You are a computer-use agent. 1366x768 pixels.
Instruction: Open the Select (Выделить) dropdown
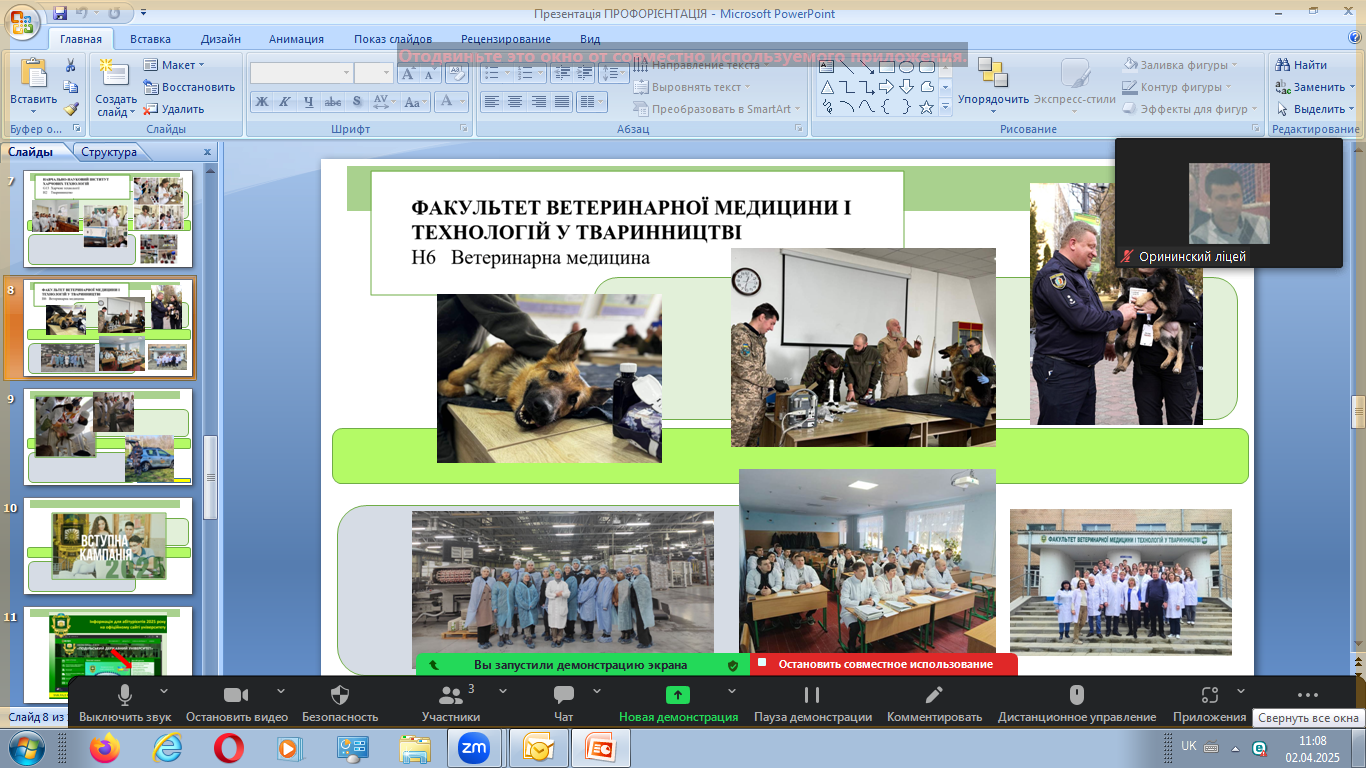tap(1317, 109)
